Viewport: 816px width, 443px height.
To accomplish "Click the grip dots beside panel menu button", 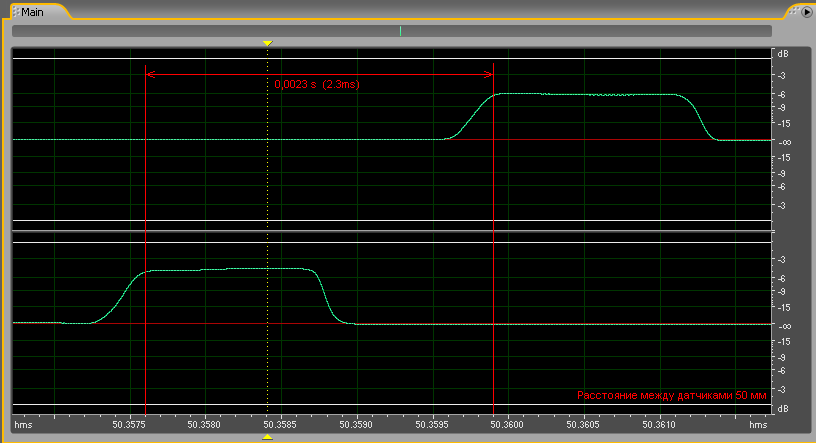I will (x=794, y=10).
